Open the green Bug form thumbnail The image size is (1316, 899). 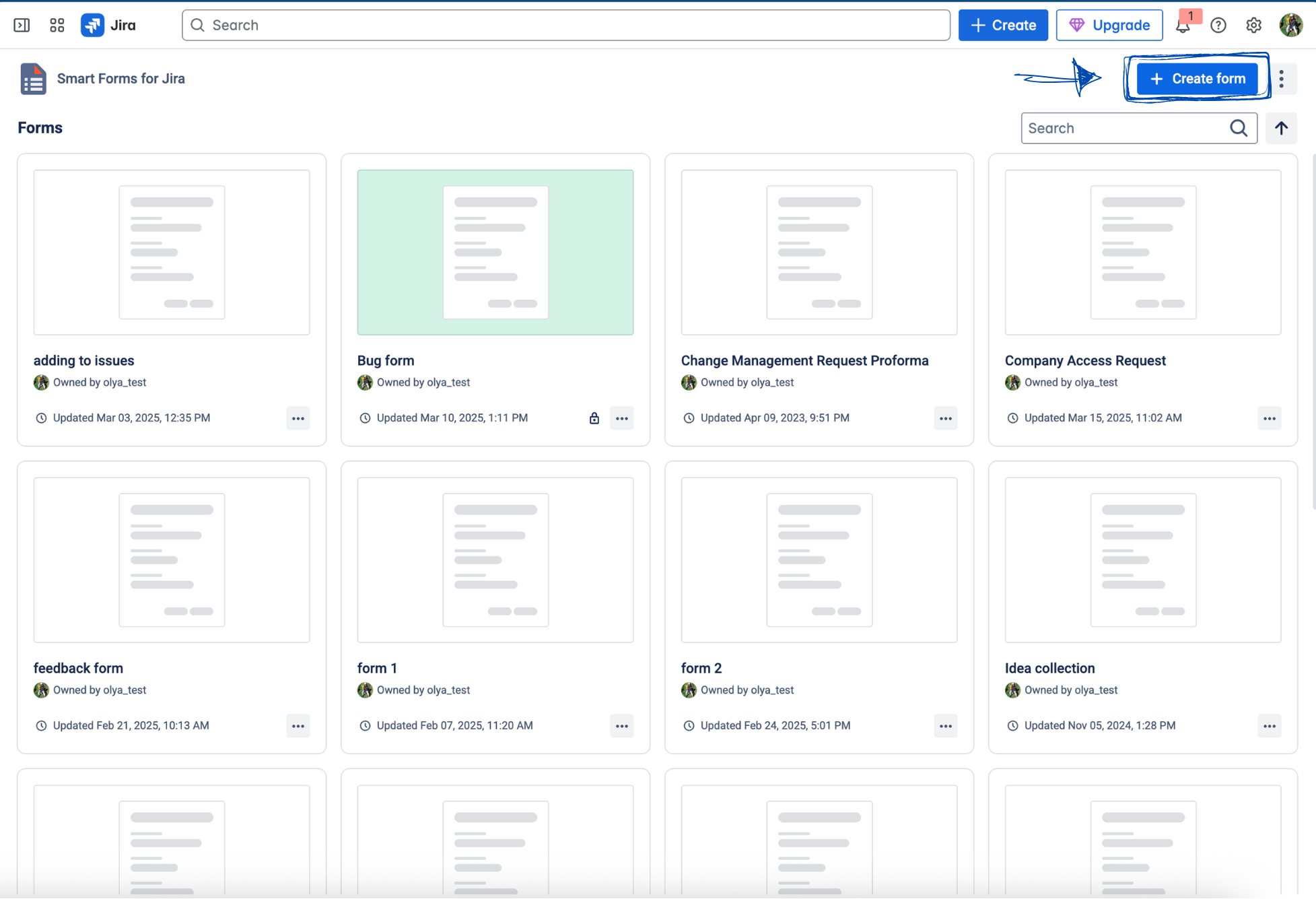click(x=495, y=253)
